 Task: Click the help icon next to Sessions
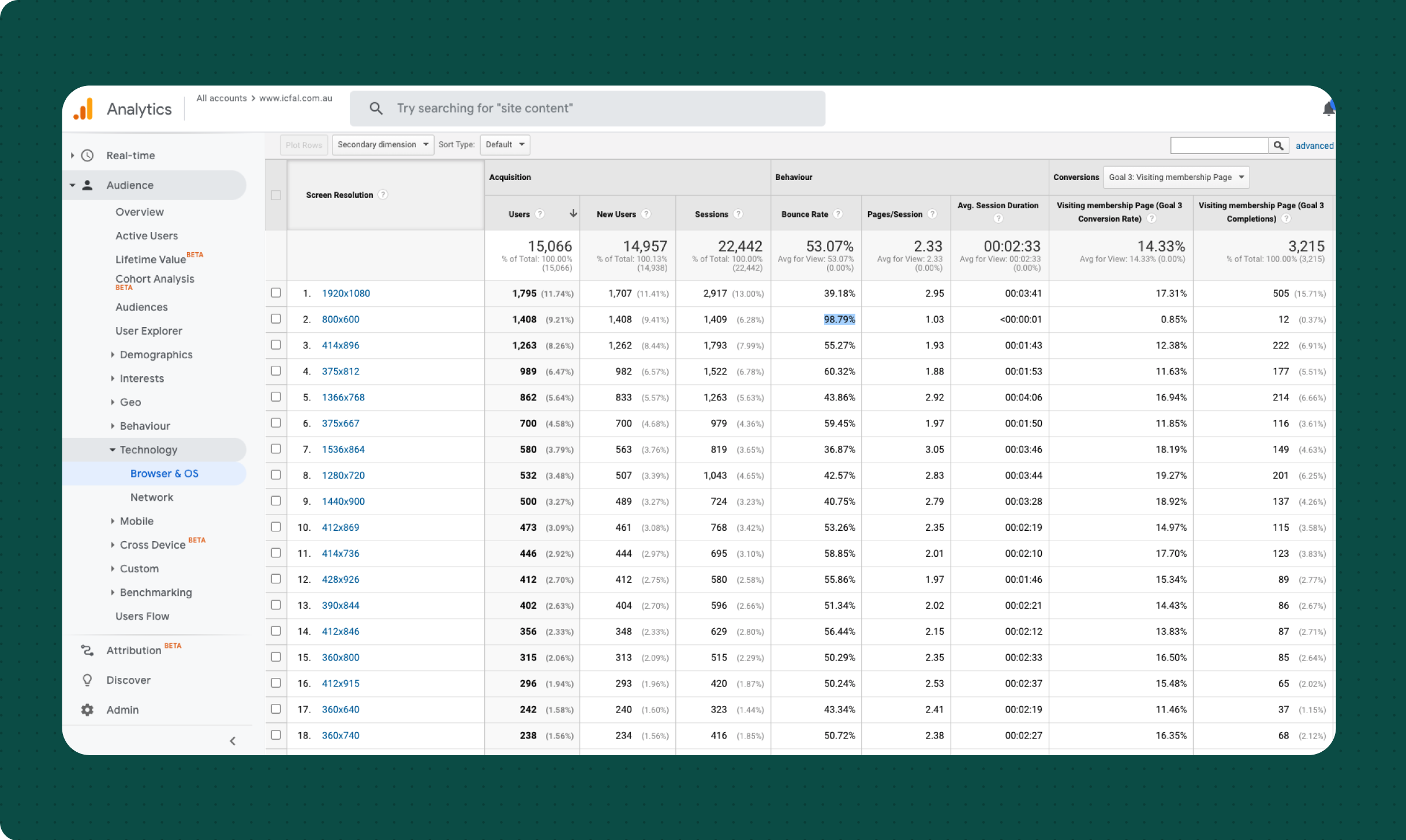[738, 214]
